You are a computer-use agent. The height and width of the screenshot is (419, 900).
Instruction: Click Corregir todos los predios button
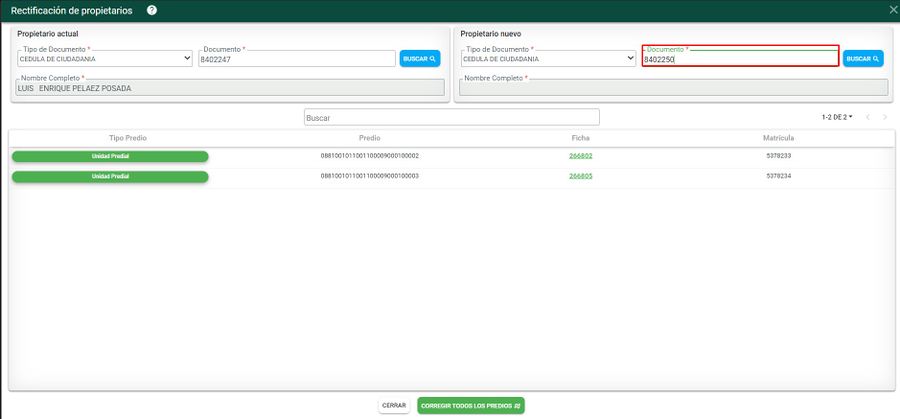pyautogui.click(x=471, y=406)
